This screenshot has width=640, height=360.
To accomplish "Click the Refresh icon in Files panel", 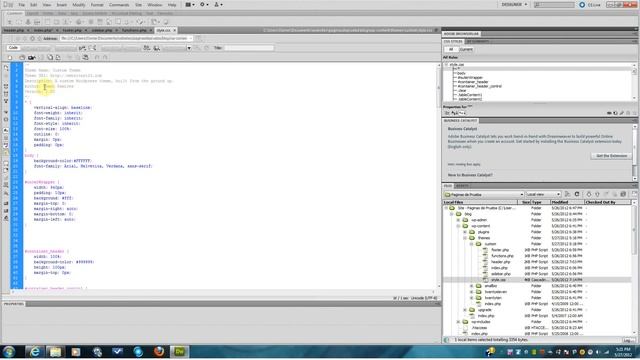I will pyautogui.click(x=577, y=195).
